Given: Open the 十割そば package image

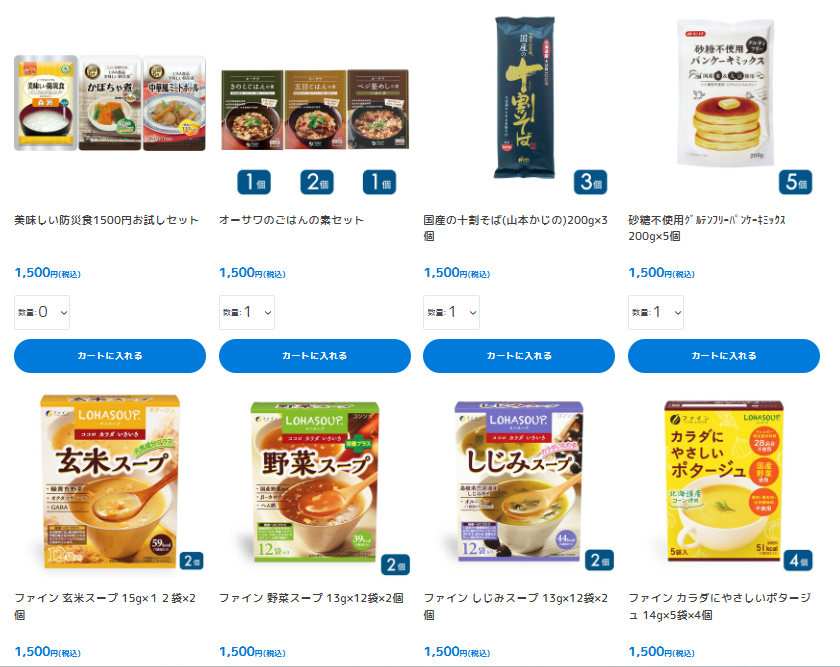Looking at the screenshot, I should click(524, 96).
